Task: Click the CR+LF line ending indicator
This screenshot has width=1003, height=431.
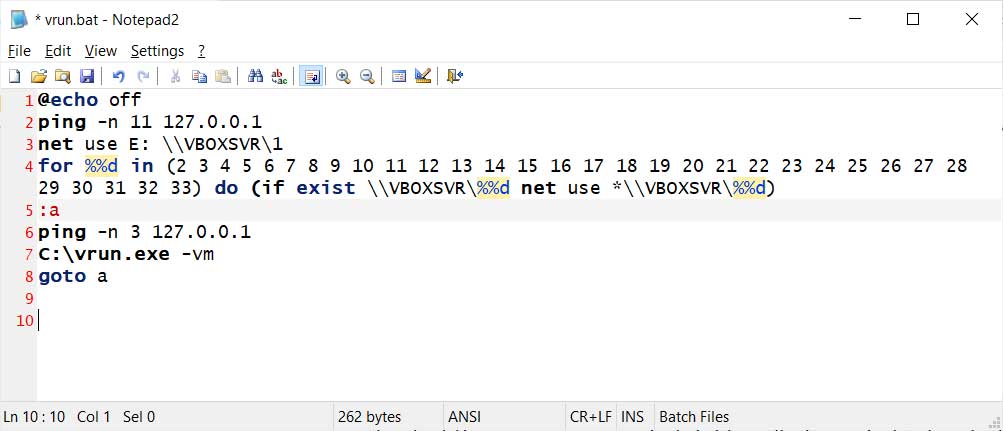Action: [590, 417]
